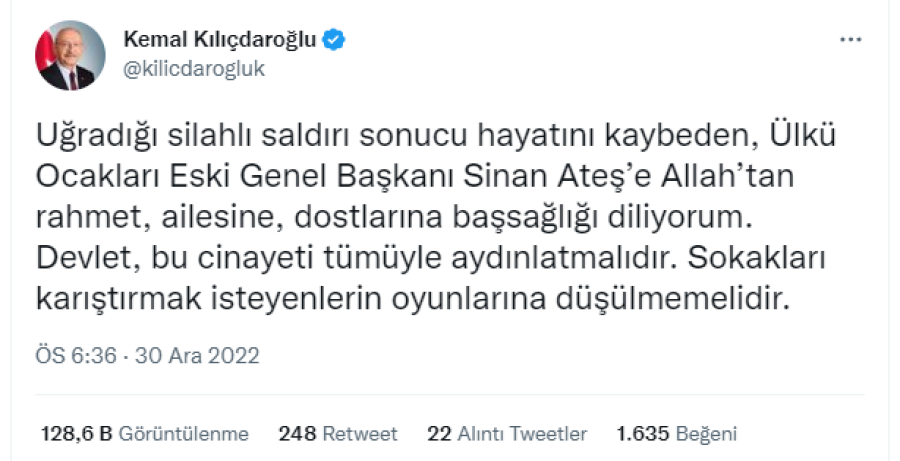Screen dimensions: 900x461
Task: Show the Retweet list via its label
Action: 360,434
